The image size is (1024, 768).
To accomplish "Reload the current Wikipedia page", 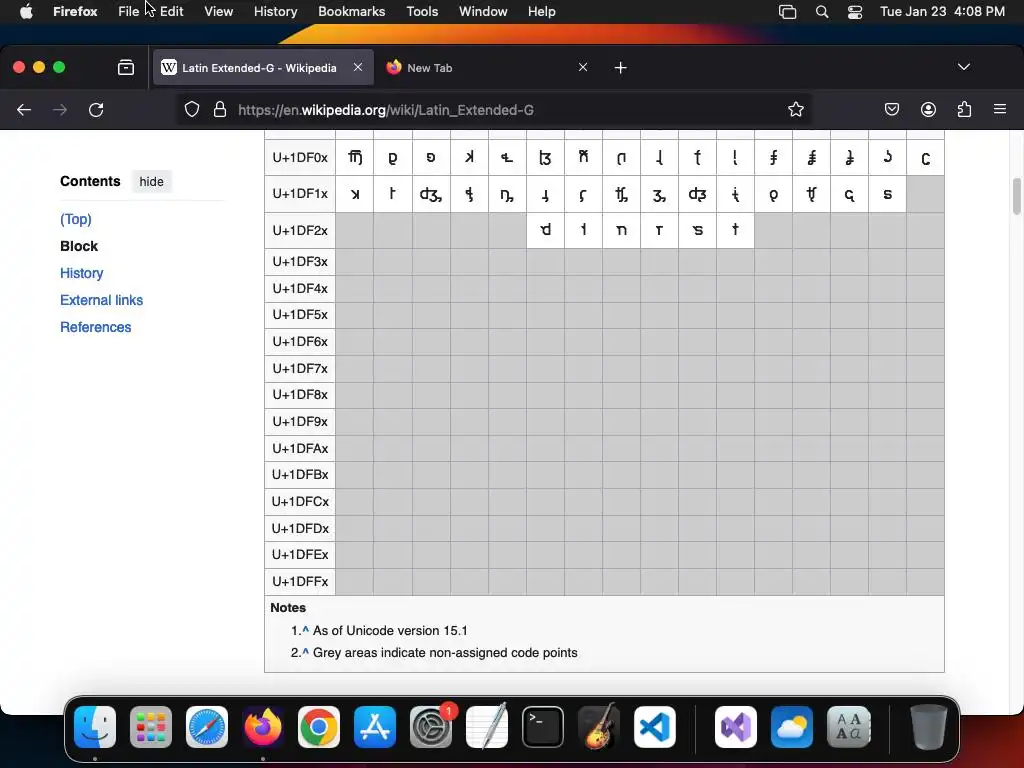I will pos(96,110).
